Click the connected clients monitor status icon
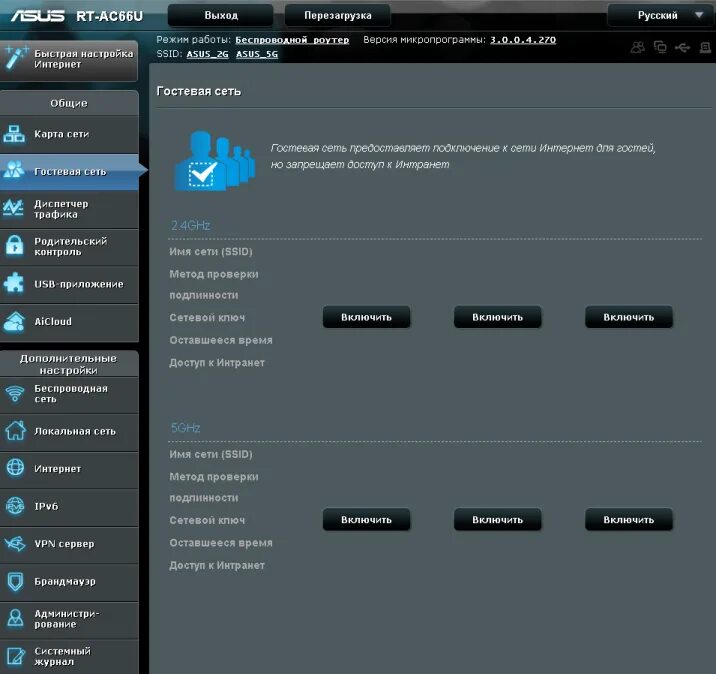The image size is (716, 674). point(660,47)
